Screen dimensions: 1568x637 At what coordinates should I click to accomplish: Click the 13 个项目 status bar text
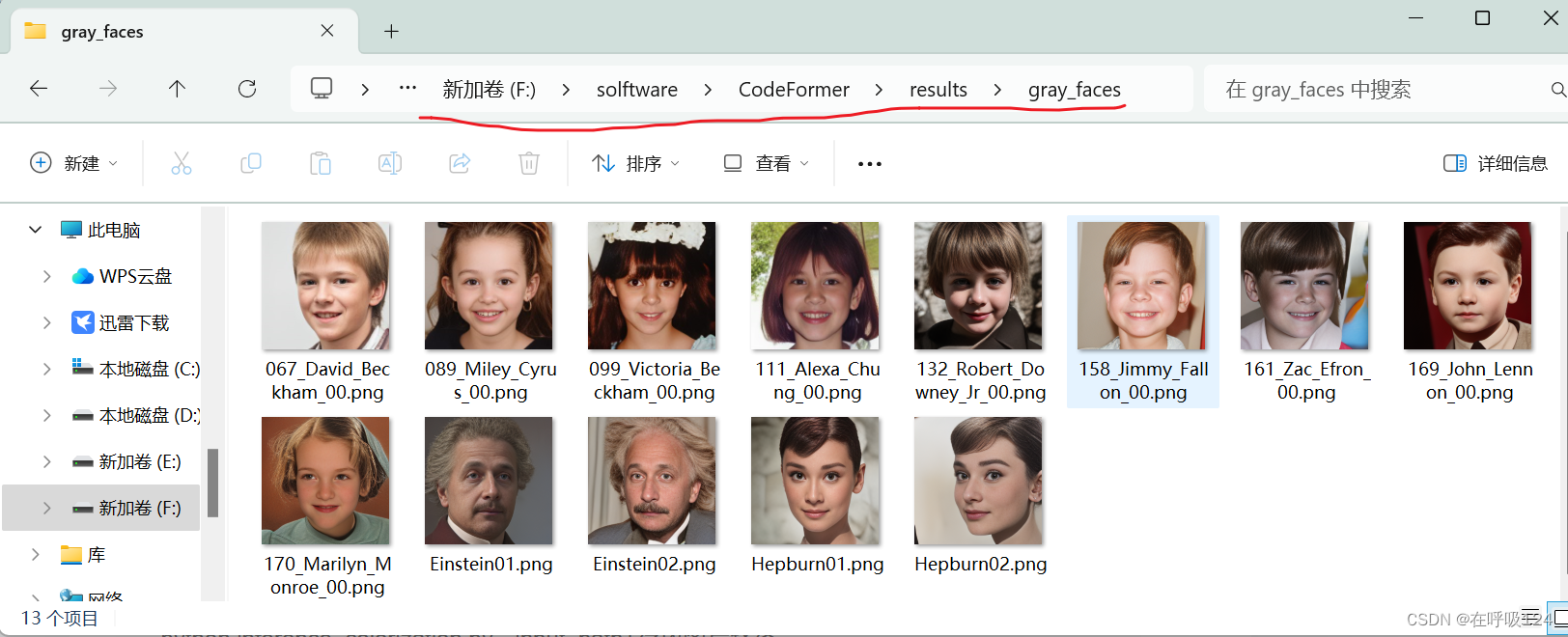(x=60, y=618)
